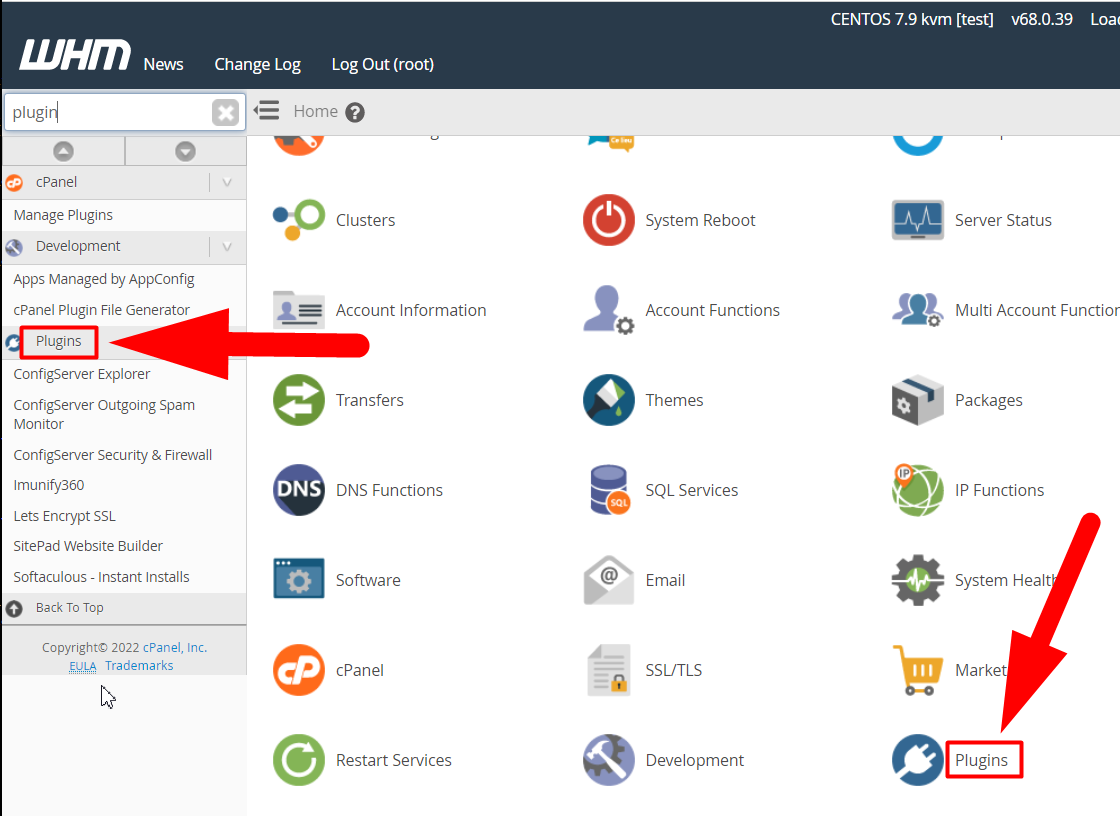The width and height of the screenshot is (1120, 816).
Task: Click the Server Status icon
Action: (916, 220)
